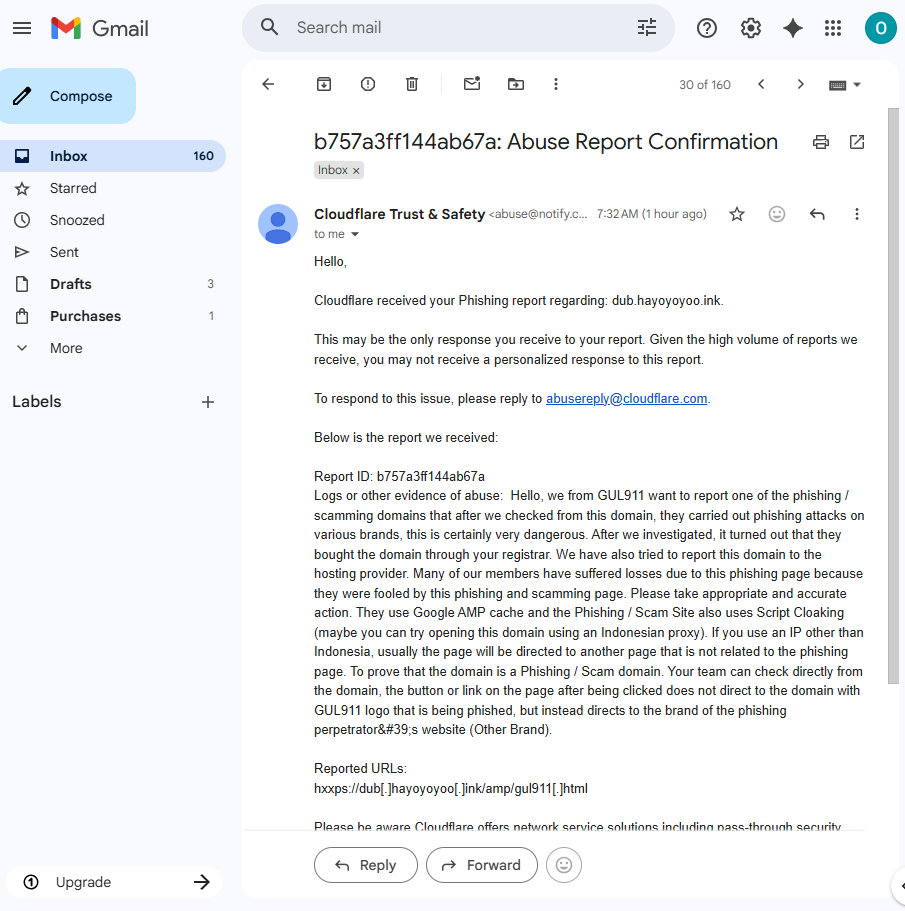
Task: Click the Forward button
Action: [482, 865]
